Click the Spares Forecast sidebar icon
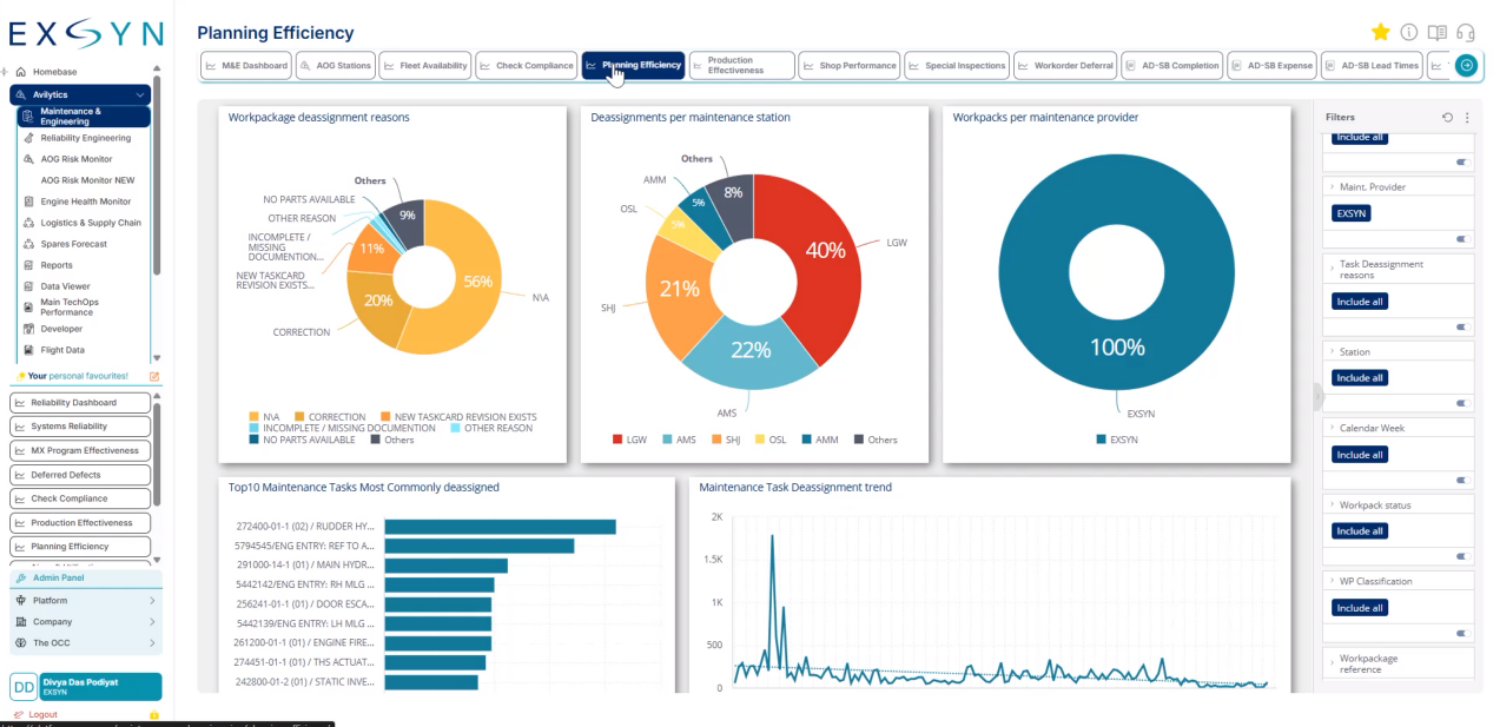Viewport: 1501px width, 728px height. pos(28,244)
